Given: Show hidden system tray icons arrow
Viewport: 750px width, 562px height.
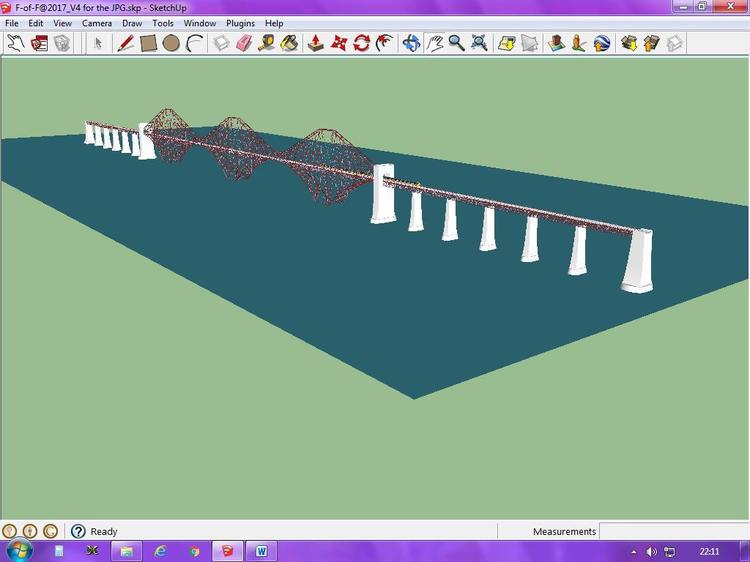Looking at the screenshot, I should click(x=635, y=551).
